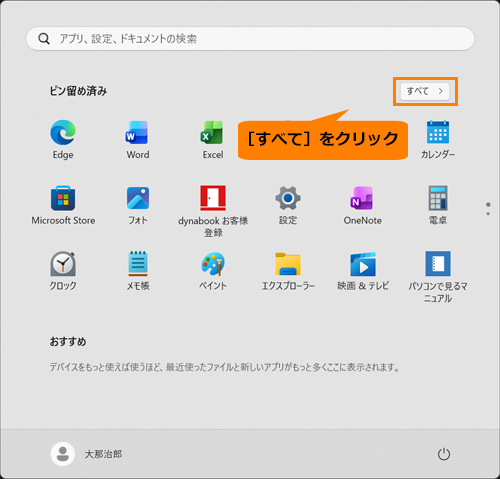This screenshot has width=500, height=479.
Task: Click the 大那治郎 account name
Action: [103, 454]
